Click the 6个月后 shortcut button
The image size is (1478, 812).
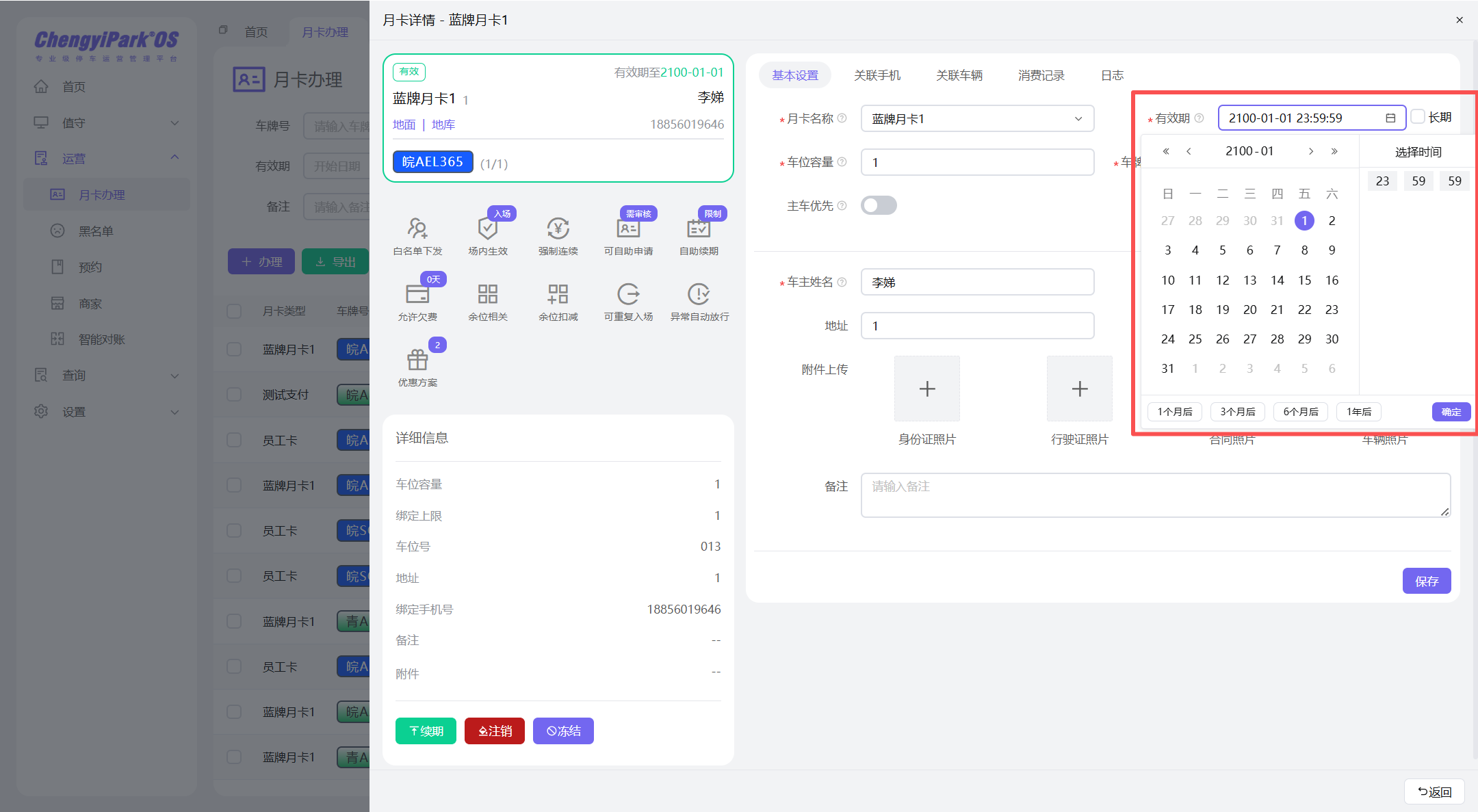pos(1300,411)
